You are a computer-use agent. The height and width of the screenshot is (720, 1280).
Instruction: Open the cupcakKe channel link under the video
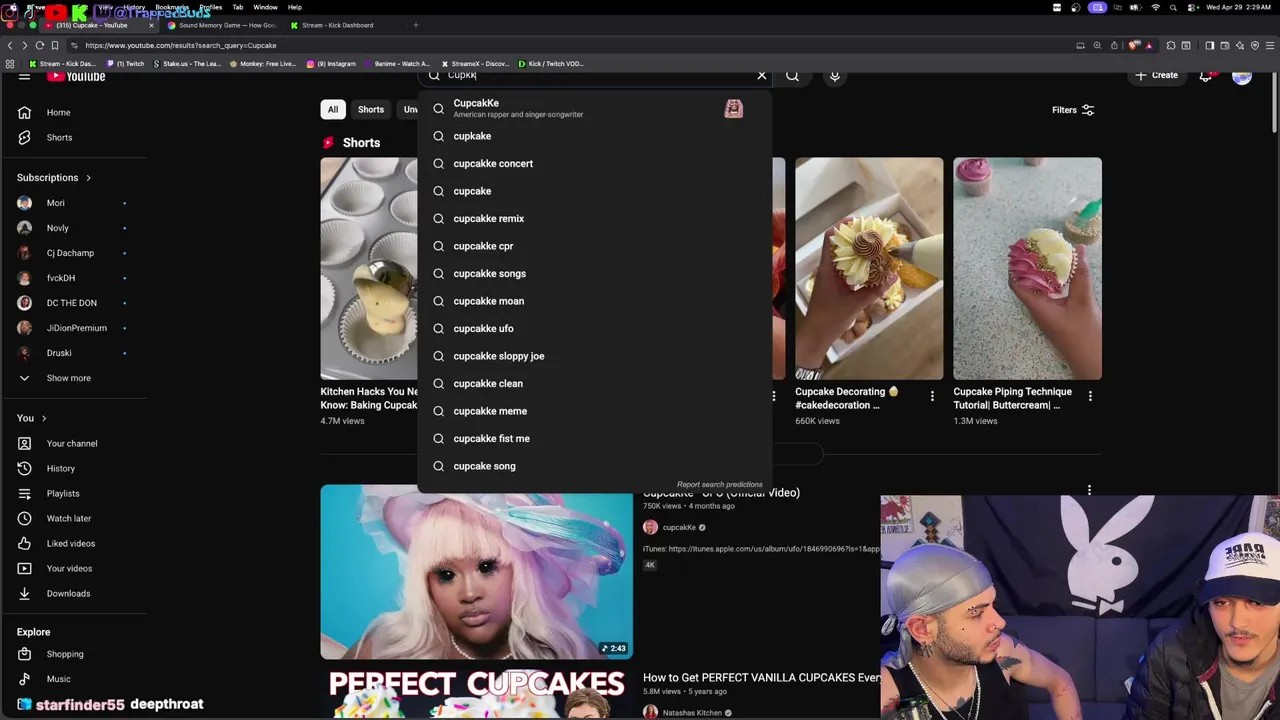point(678,527)
